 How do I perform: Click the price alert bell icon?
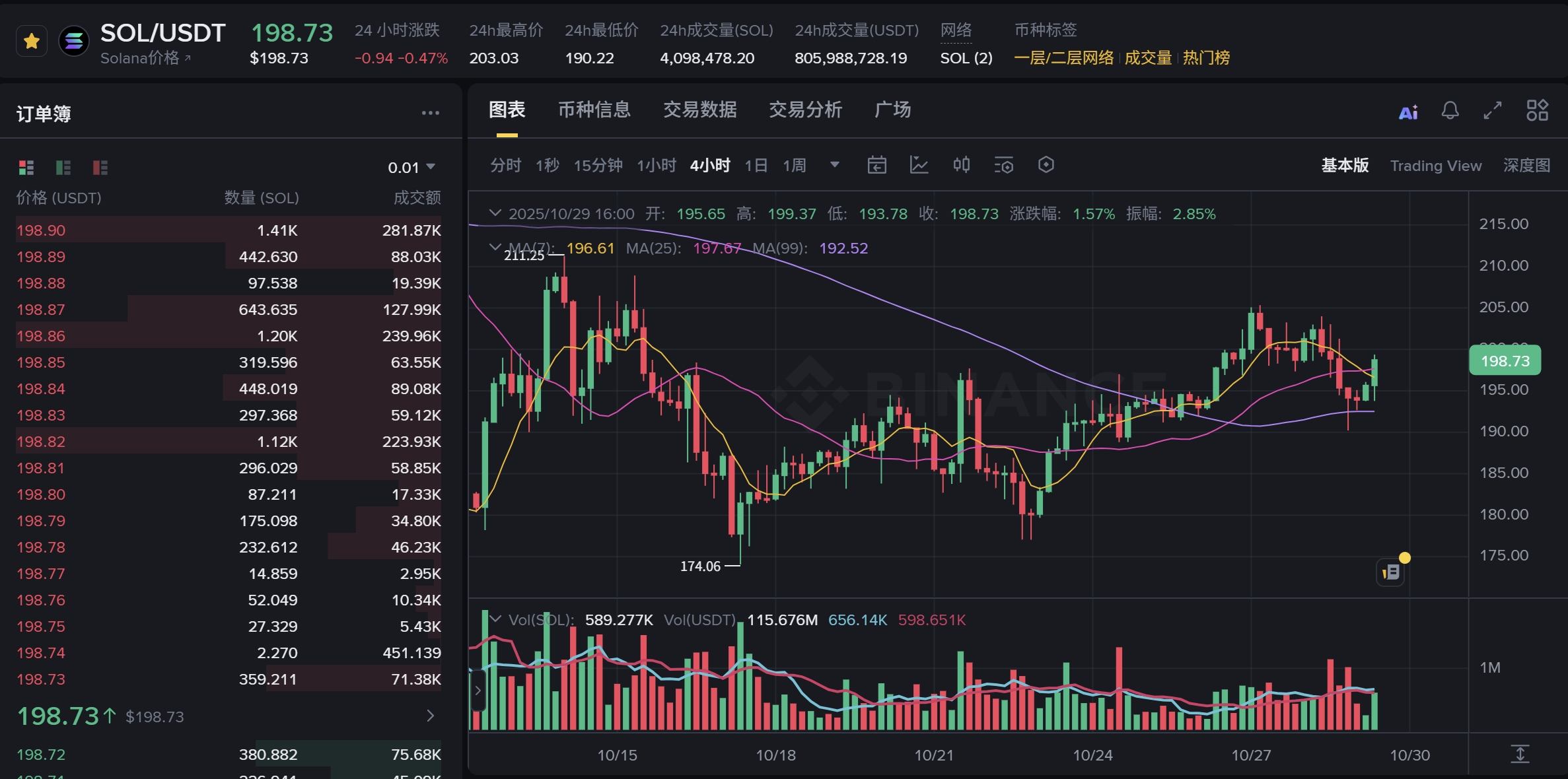[x=1450, y=110]
